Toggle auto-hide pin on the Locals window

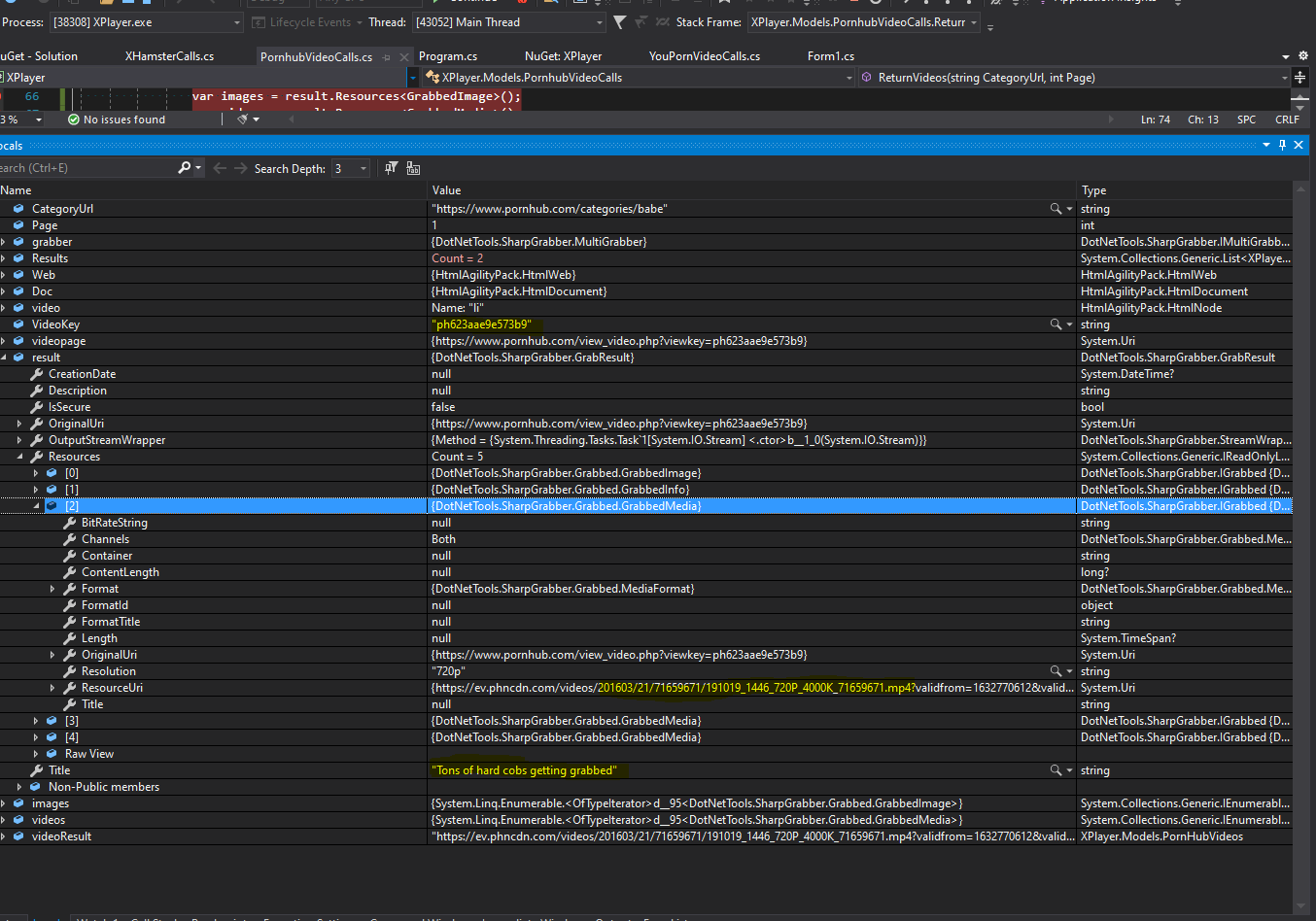coord(1282,145)
